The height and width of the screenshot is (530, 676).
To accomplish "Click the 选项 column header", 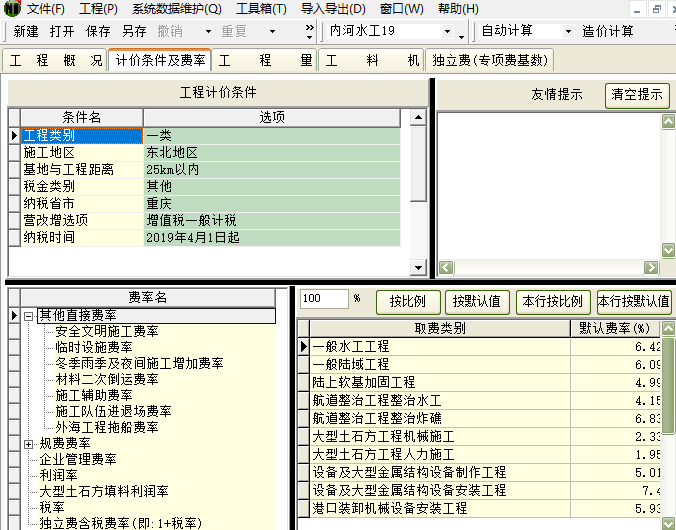I will (272, 117).
